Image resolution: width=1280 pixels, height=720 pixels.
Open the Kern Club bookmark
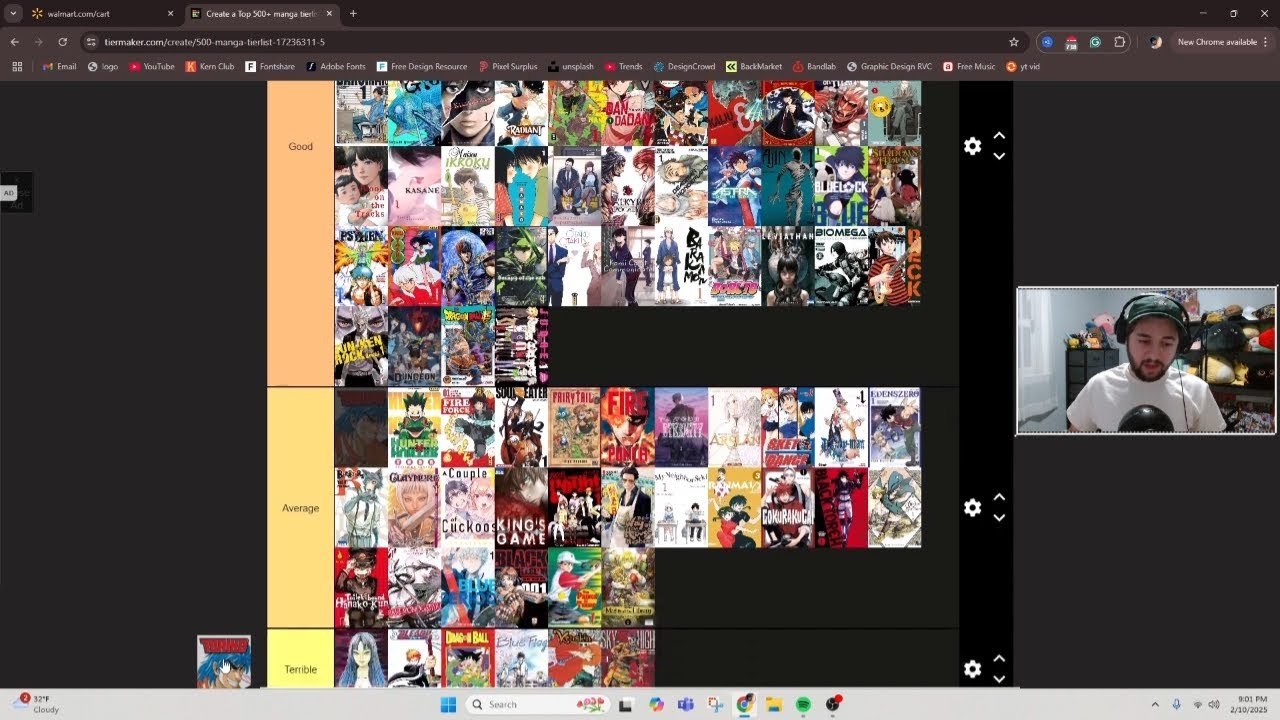210,66
